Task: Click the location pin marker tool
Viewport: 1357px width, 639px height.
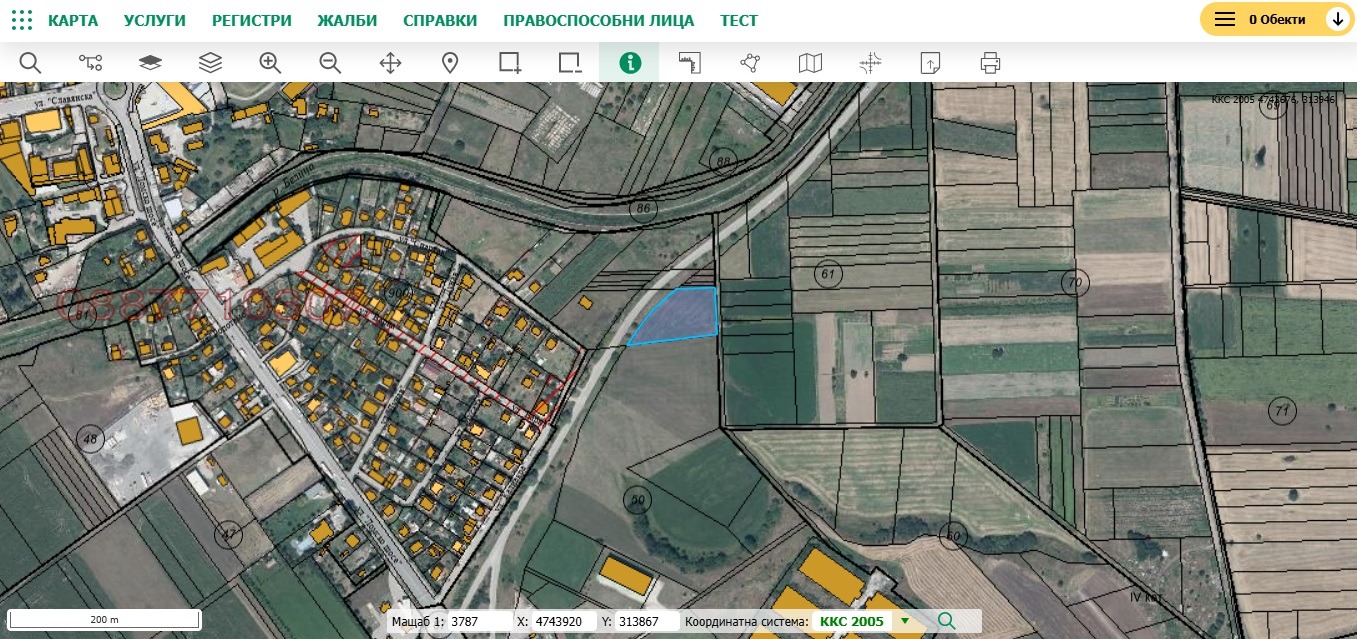Action: [x=450, y=63]
